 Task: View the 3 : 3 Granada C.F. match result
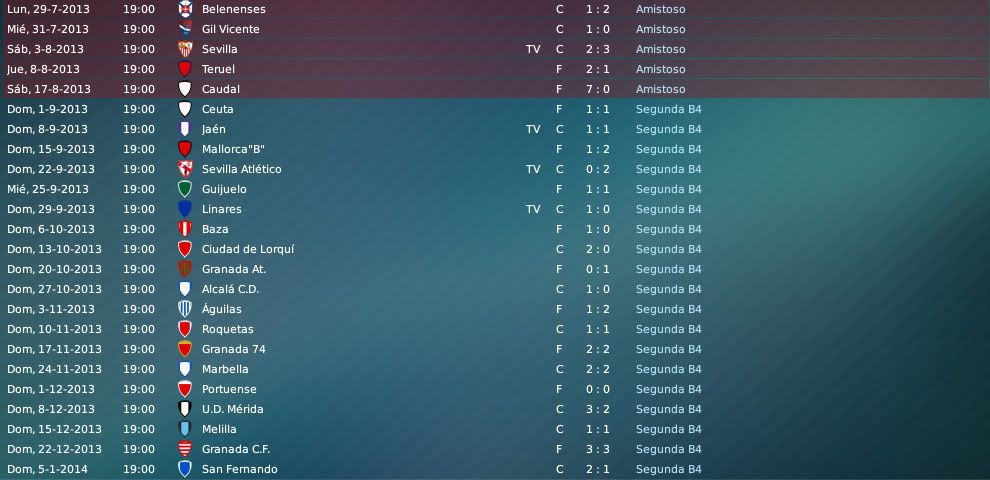click(597, 449)
